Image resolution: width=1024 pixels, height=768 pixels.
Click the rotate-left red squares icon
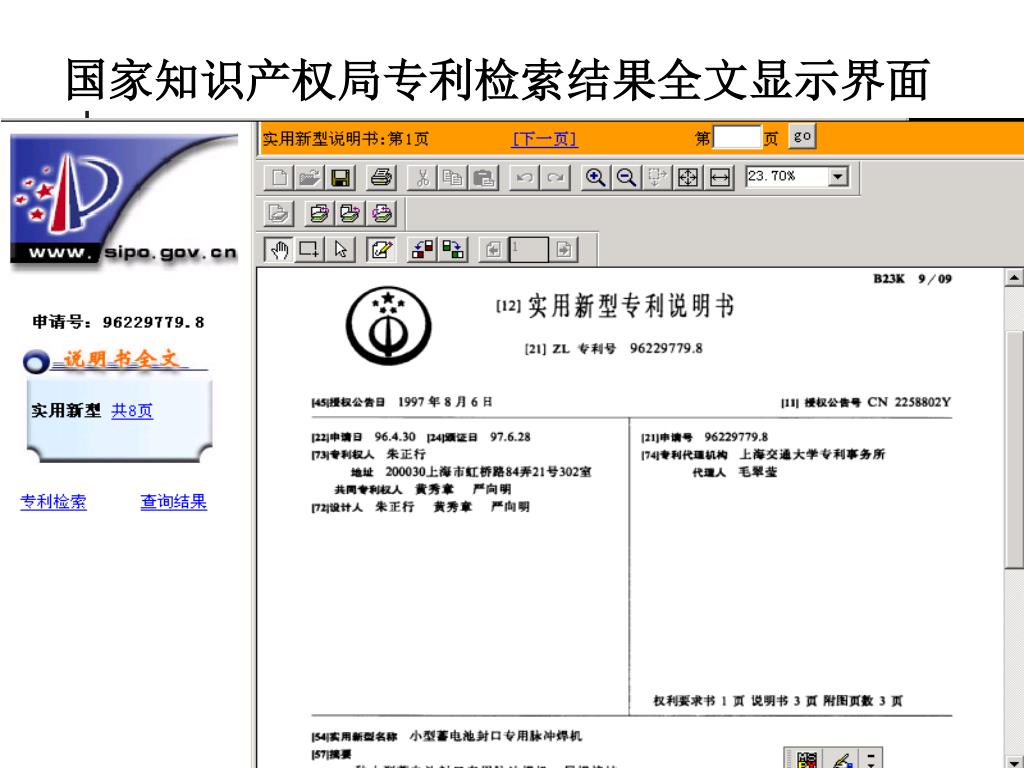pos(422,249)
